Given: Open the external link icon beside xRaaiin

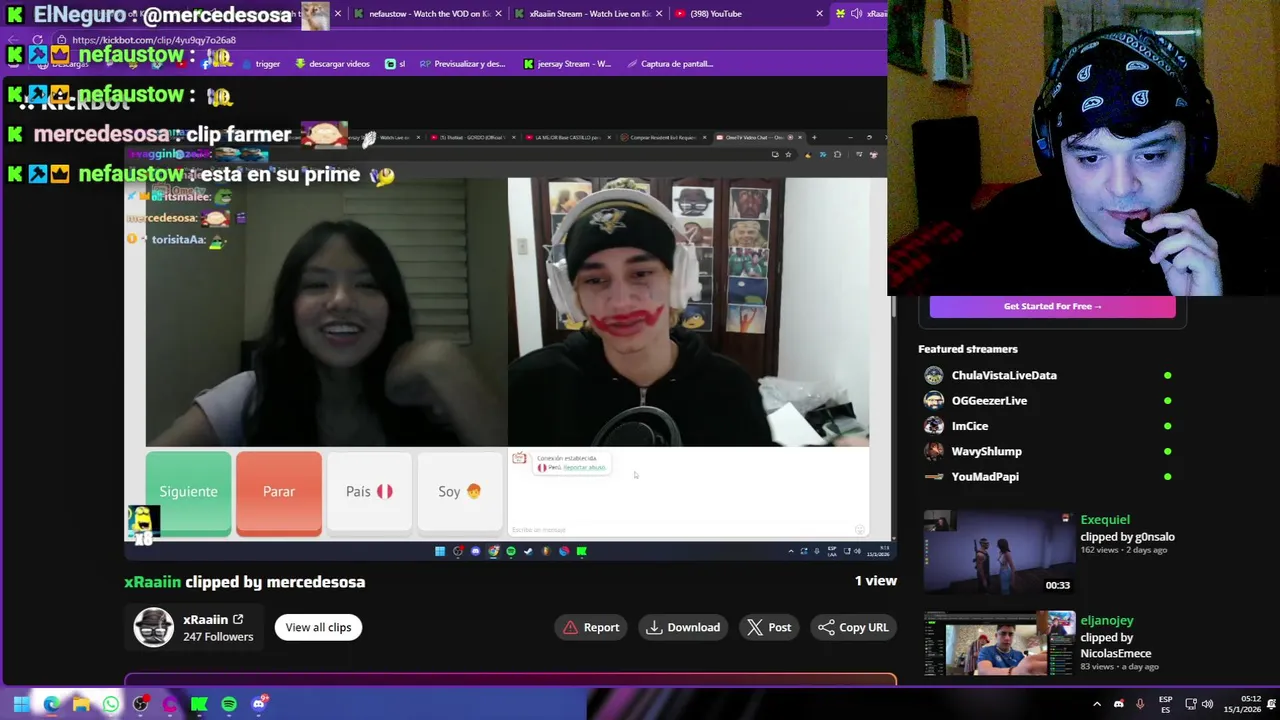Looking at the screenshot, I should click(x=238, y=619).
